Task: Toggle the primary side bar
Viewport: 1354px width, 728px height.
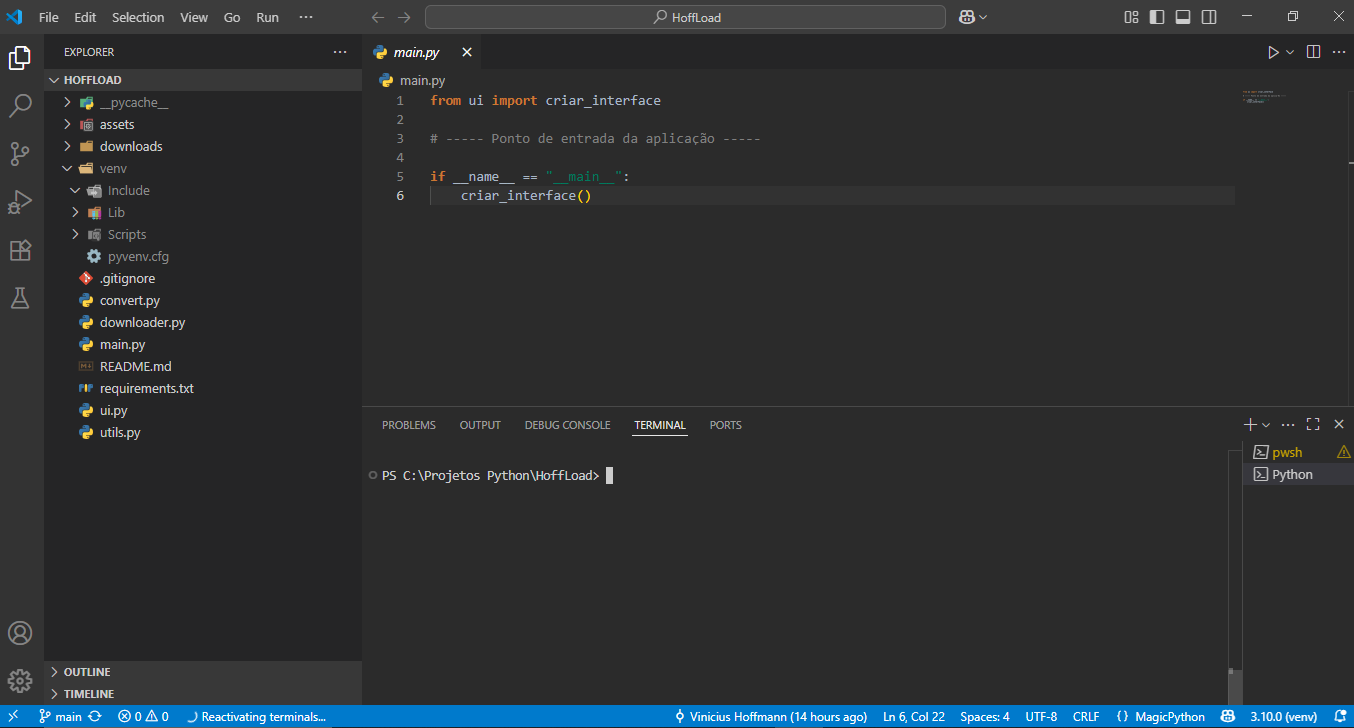Action: (x=1158, y=17)
